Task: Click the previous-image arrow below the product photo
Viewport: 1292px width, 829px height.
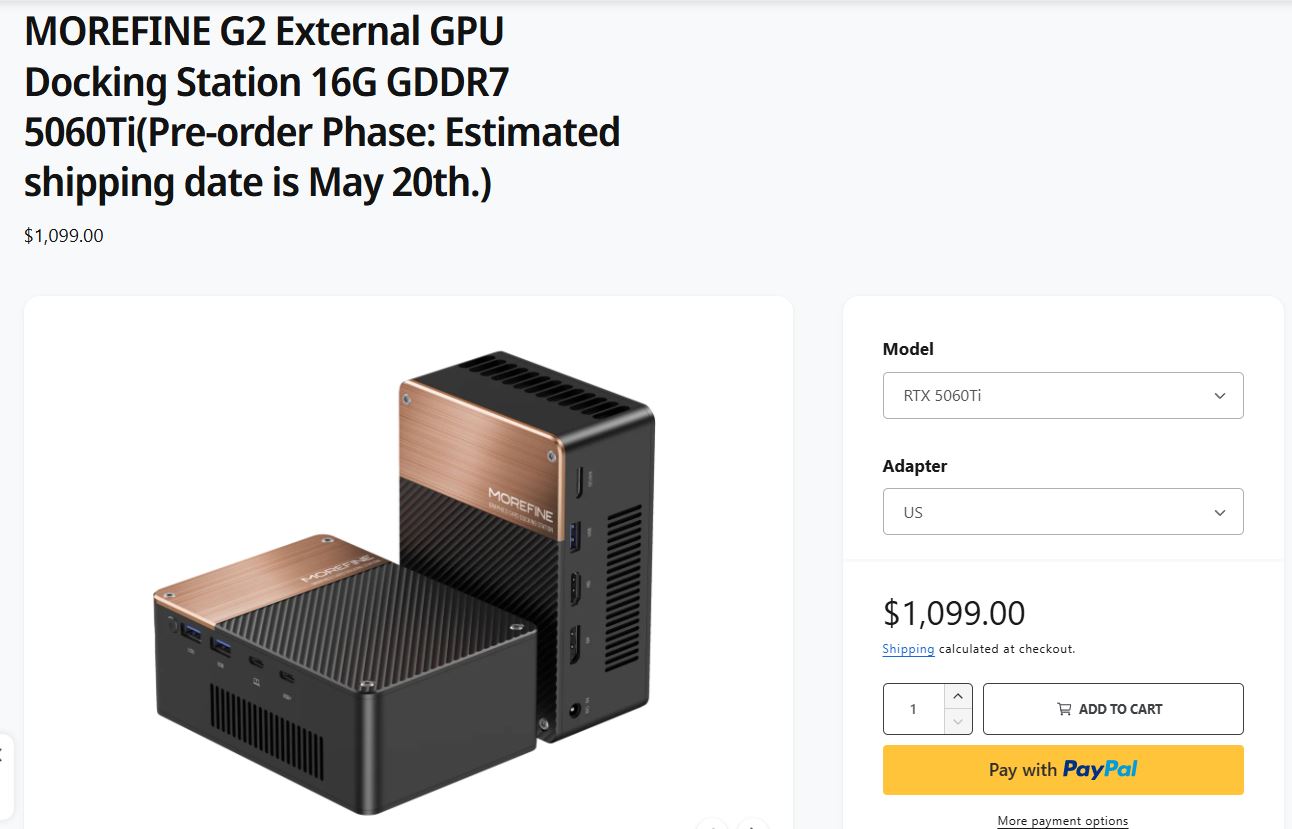Action: pyautogui.click(x=712, y=826)
